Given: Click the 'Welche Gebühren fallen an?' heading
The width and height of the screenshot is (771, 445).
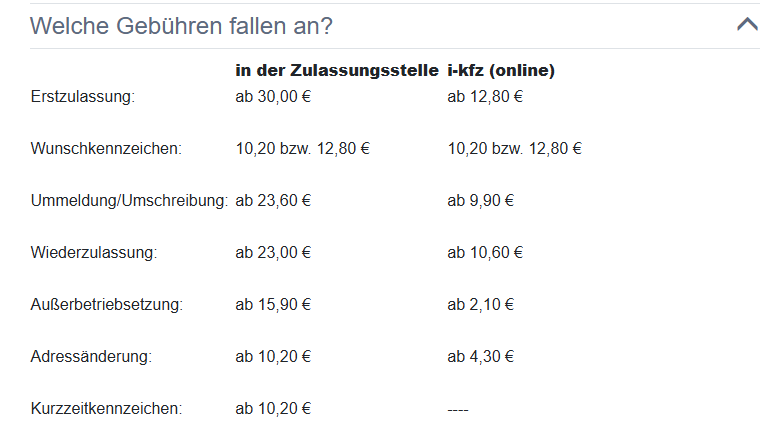Looking at the screenshot, I should [x=181, y=26].
